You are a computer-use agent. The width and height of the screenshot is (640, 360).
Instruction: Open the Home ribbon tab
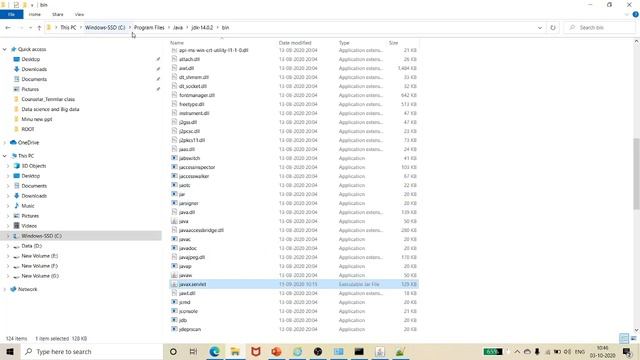click(35, 14)
